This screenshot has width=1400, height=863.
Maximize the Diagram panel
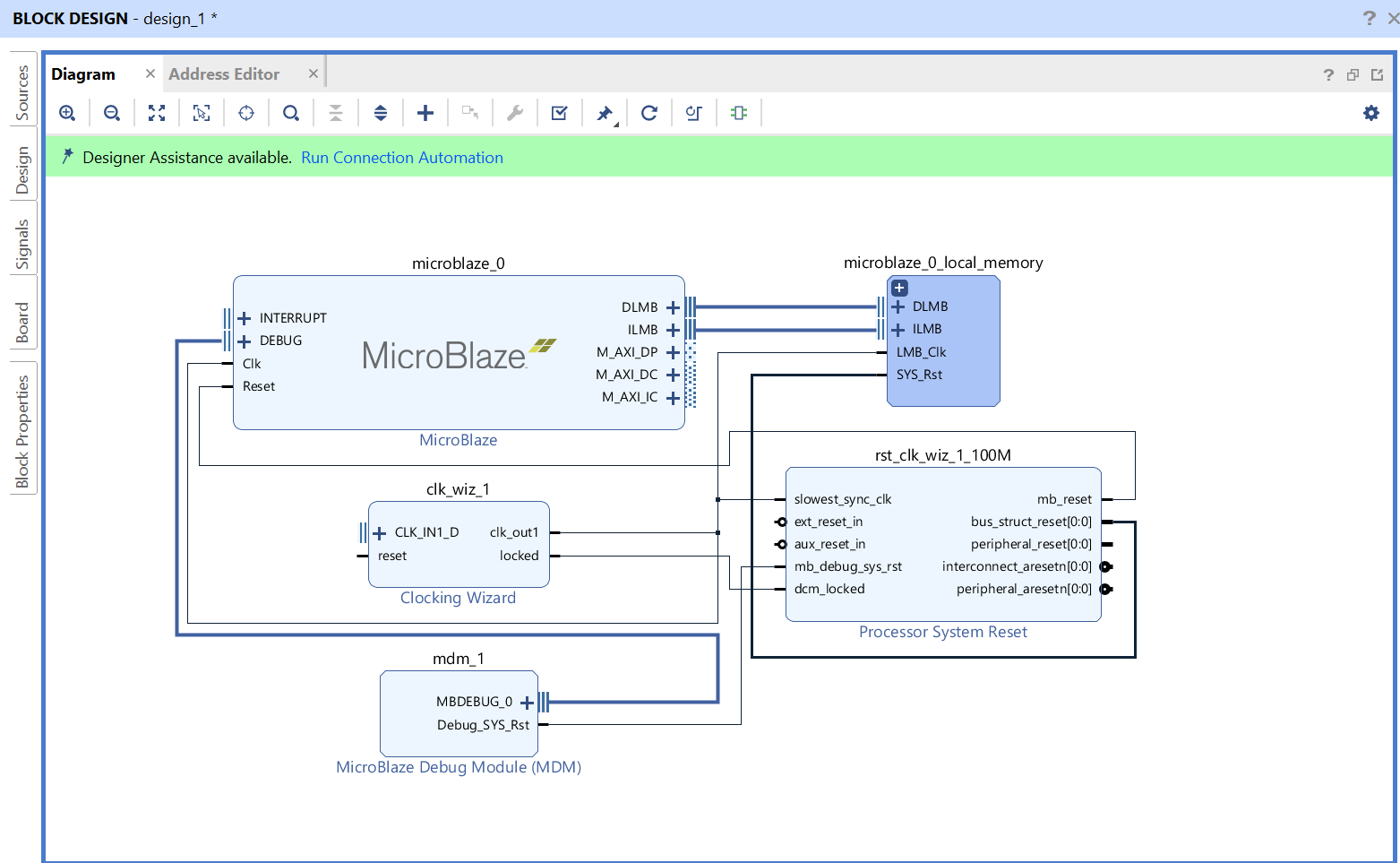click(x=1378, y=74)
